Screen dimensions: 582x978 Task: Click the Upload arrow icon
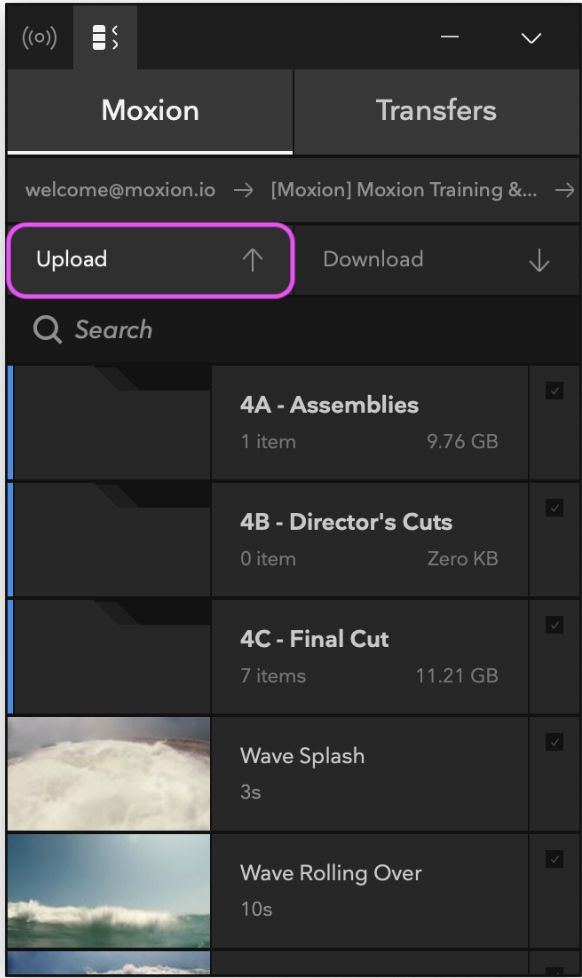[x=253, y=259]
